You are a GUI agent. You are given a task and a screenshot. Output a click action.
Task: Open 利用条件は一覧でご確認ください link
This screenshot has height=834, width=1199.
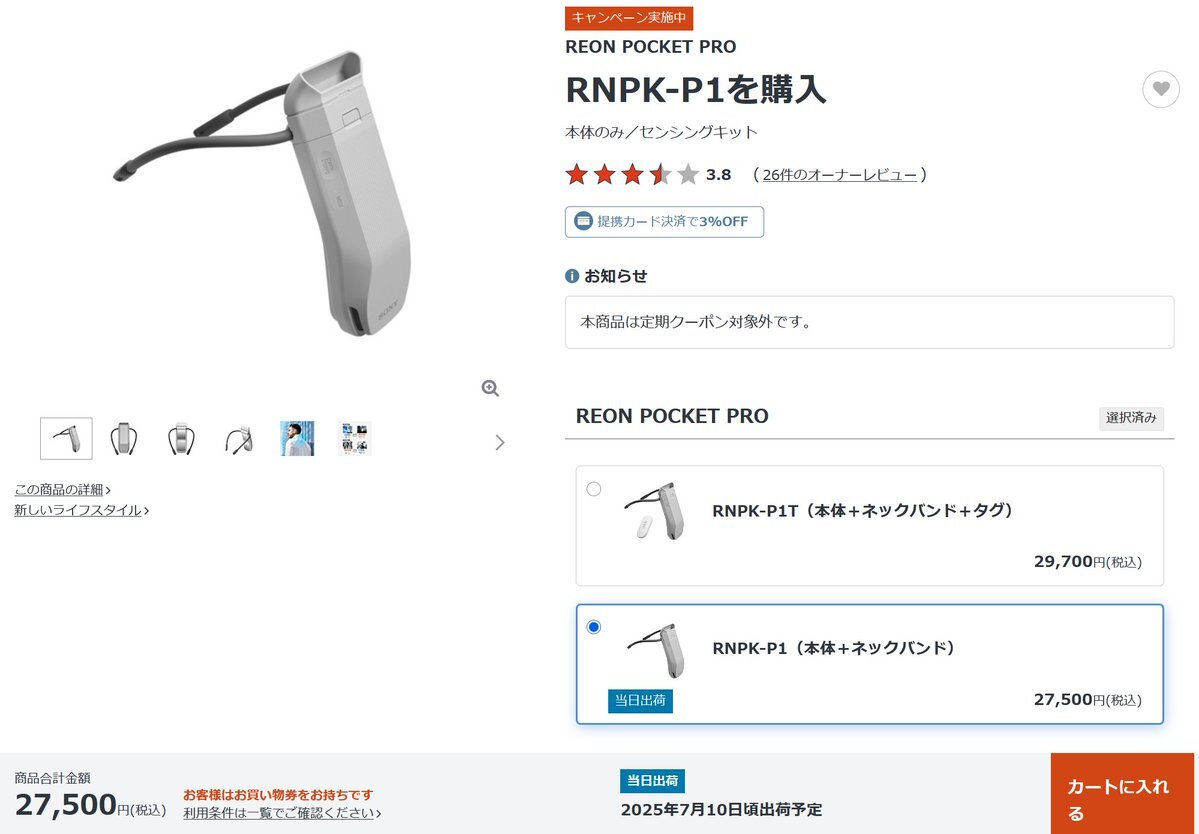click(x=282, y=813)
